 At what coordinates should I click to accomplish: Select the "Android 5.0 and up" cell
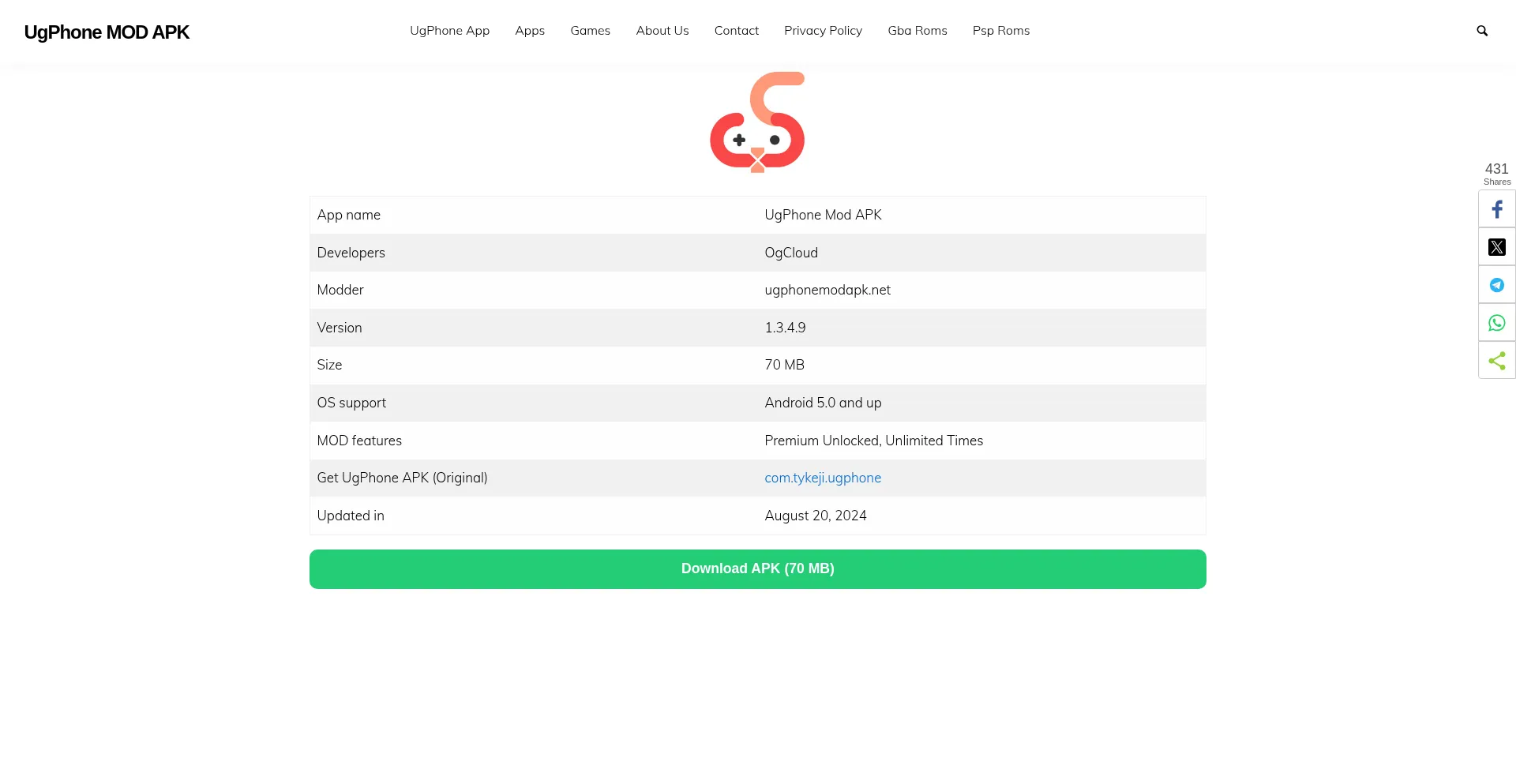(981, 403)
